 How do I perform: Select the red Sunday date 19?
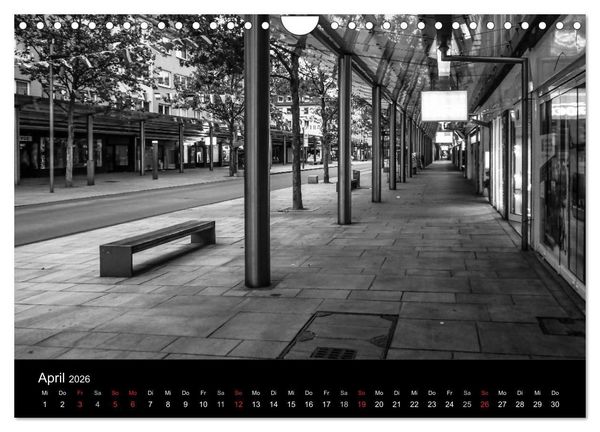pos(362,404)
